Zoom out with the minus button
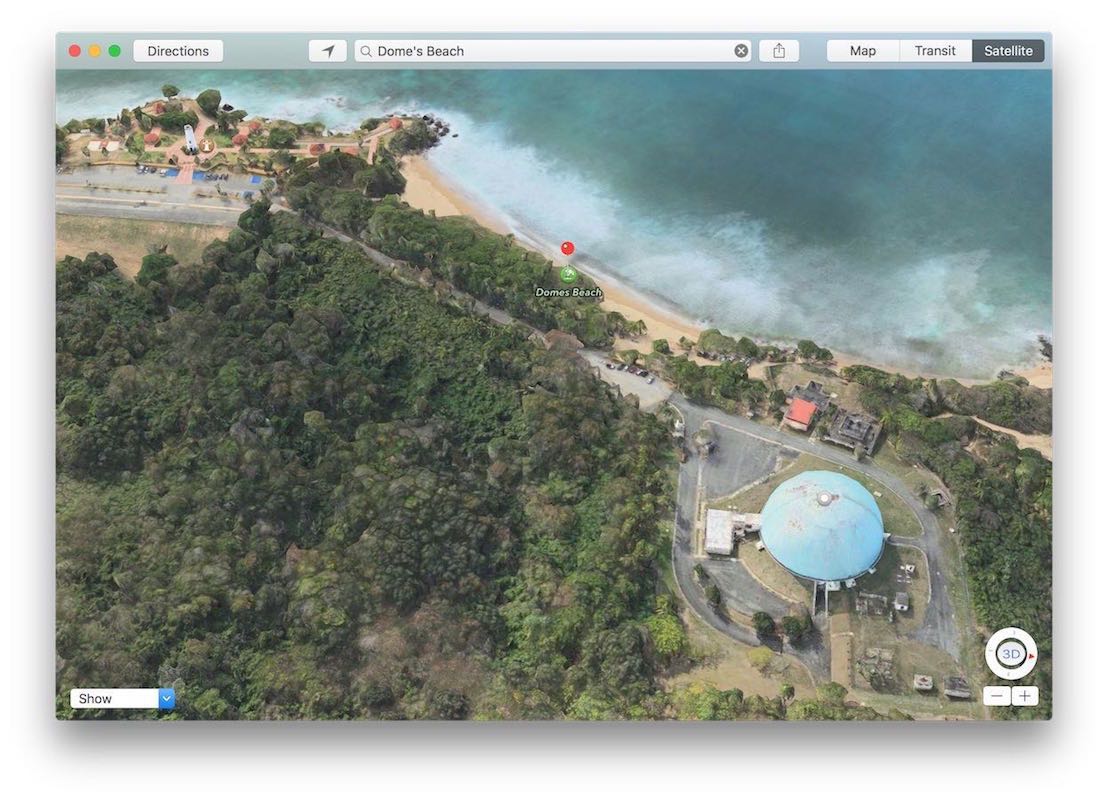Screen dimensions: 1108x800 click(x=997, y=696)
